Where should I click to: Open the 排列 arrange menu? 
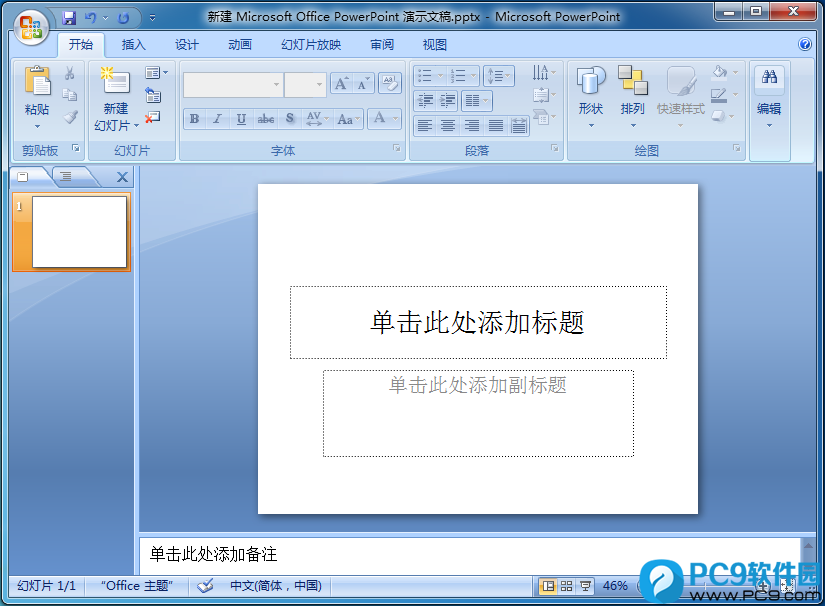tap(632, 97)
